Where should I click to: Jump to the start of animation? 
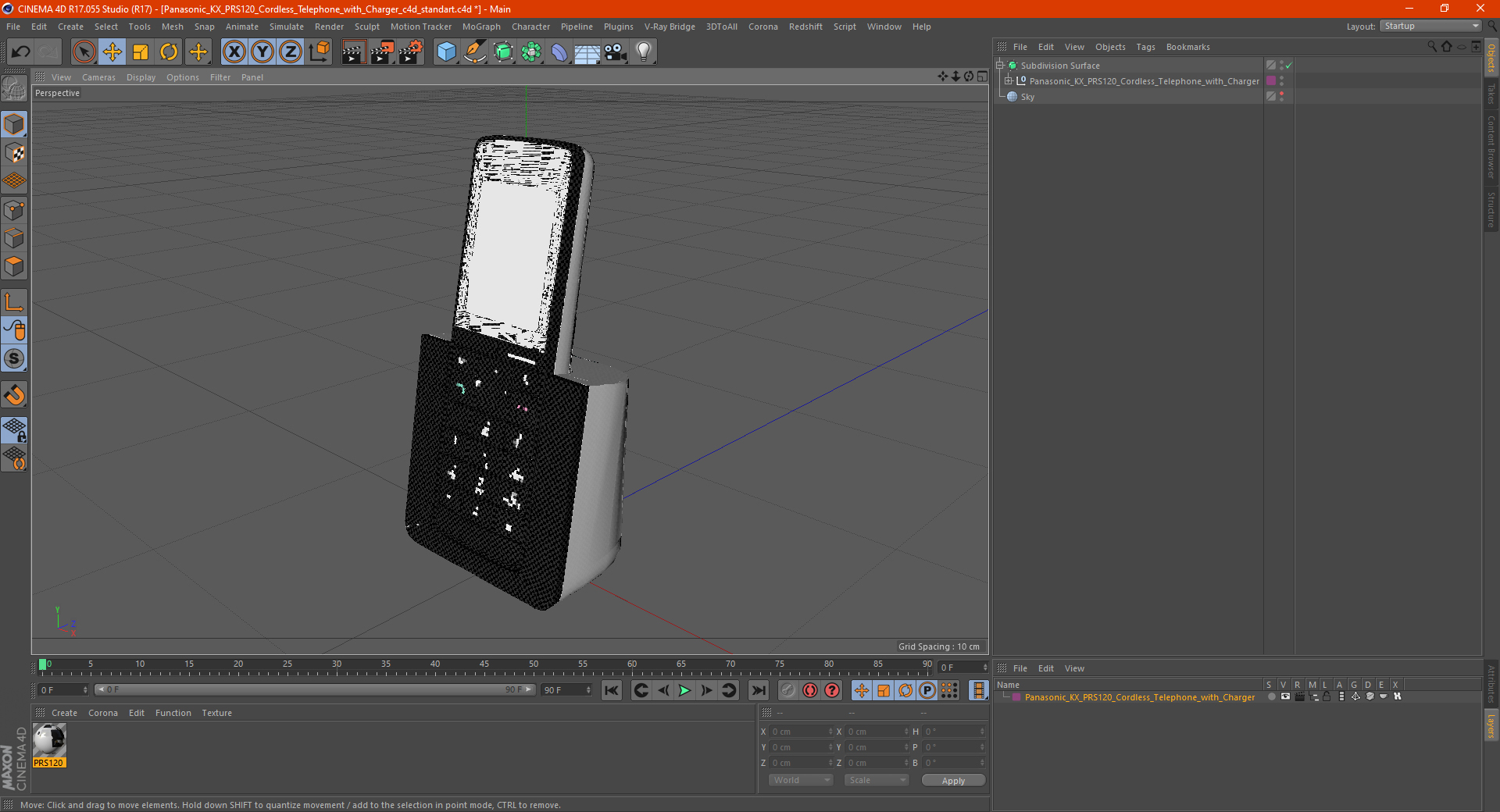click(612, 690)
